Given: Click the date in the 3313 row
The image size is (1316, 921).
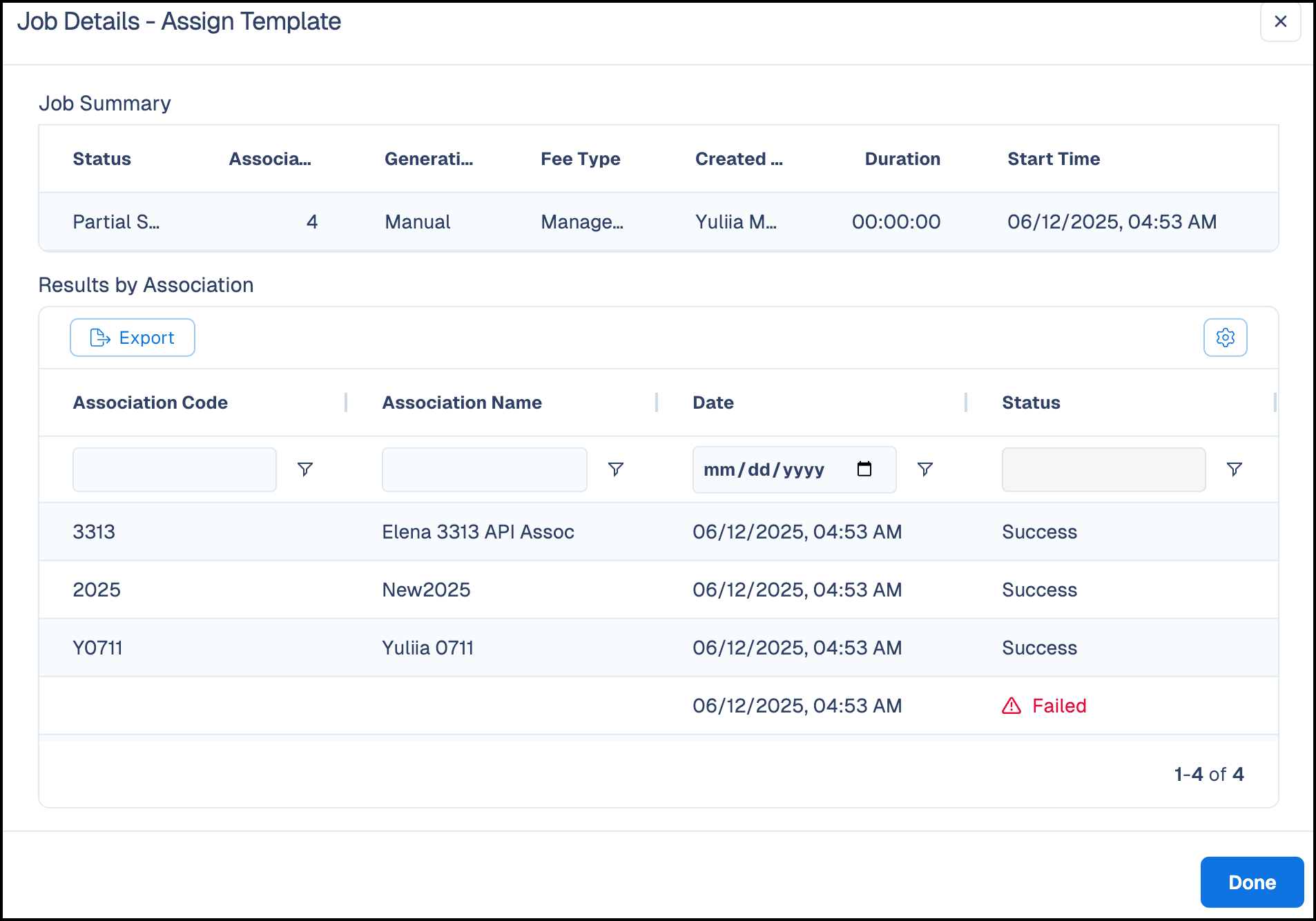Looking at the screenshot, I should click(797, 532).
